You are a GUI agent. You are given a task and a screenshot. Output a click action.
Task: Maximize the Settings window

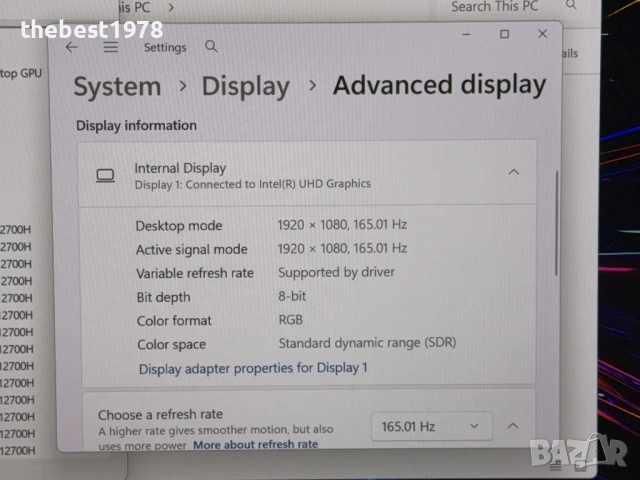pos(504,34)
